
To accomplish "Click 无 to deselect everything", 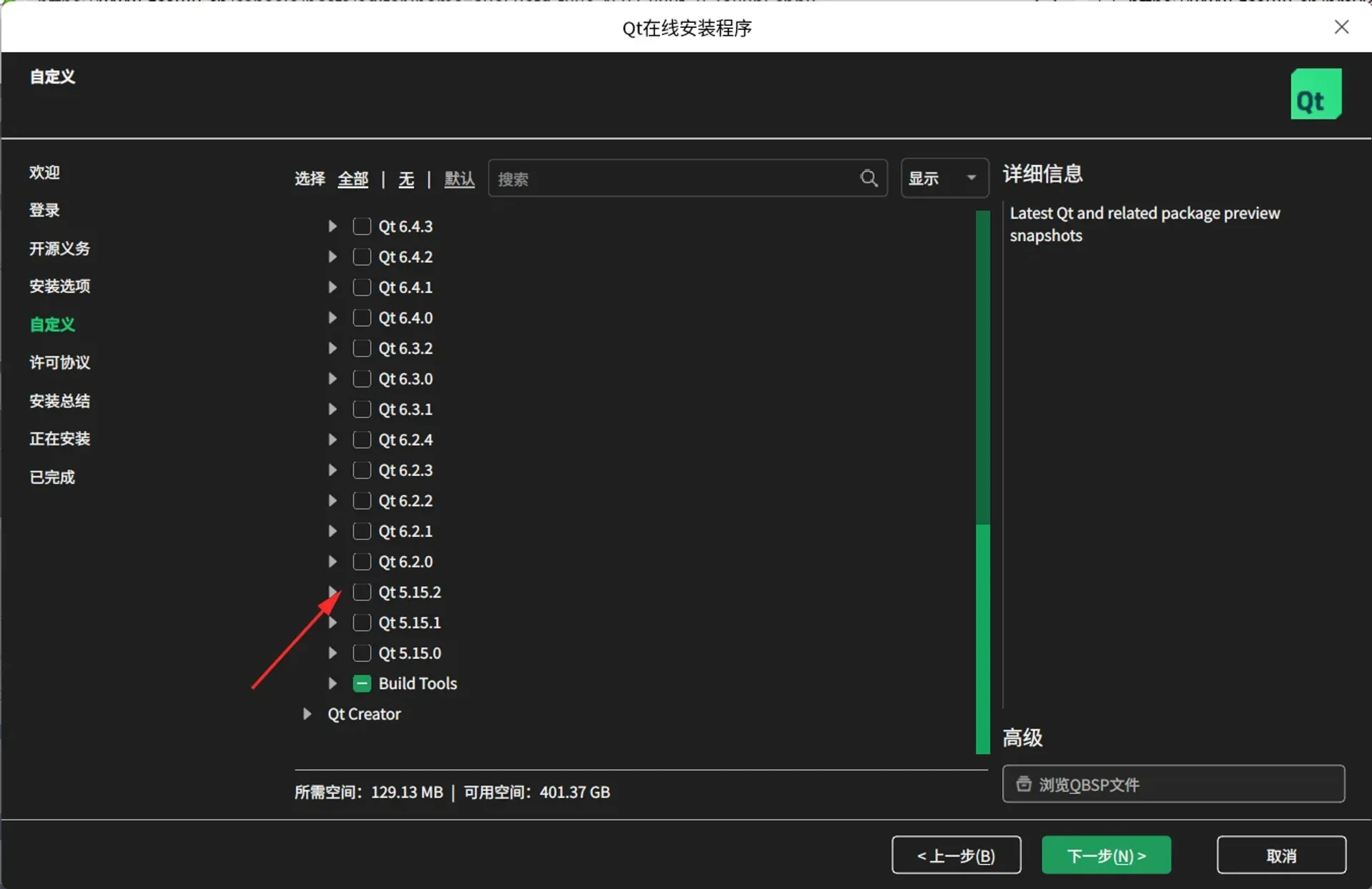I will point(405,179).
